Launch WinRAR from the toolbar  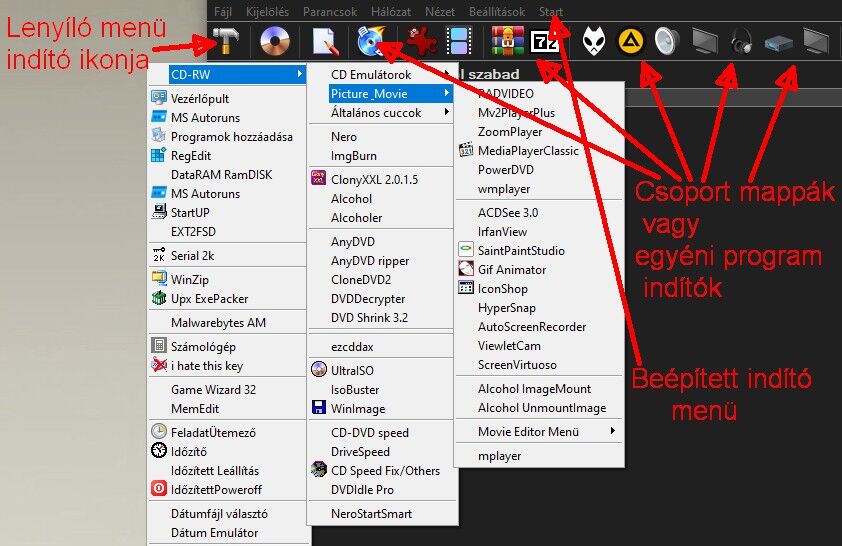coord(507,41)
